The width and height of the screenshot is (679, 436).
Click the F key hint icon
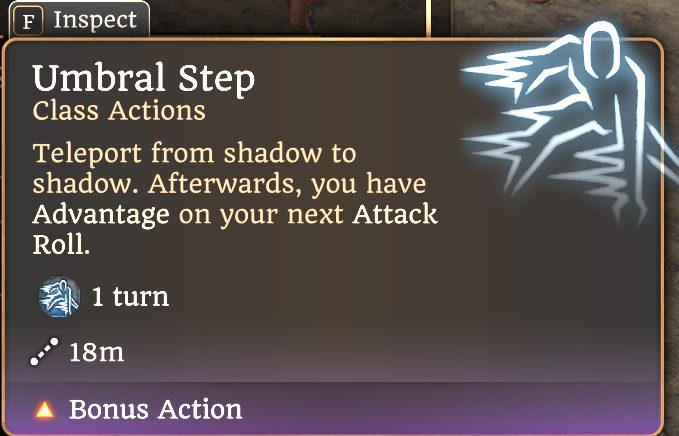pos(28,21)
